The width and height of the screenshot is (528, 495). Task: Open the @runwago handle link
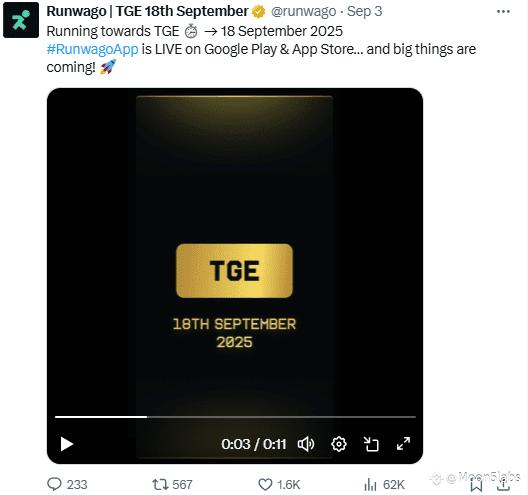click(303, 11)
